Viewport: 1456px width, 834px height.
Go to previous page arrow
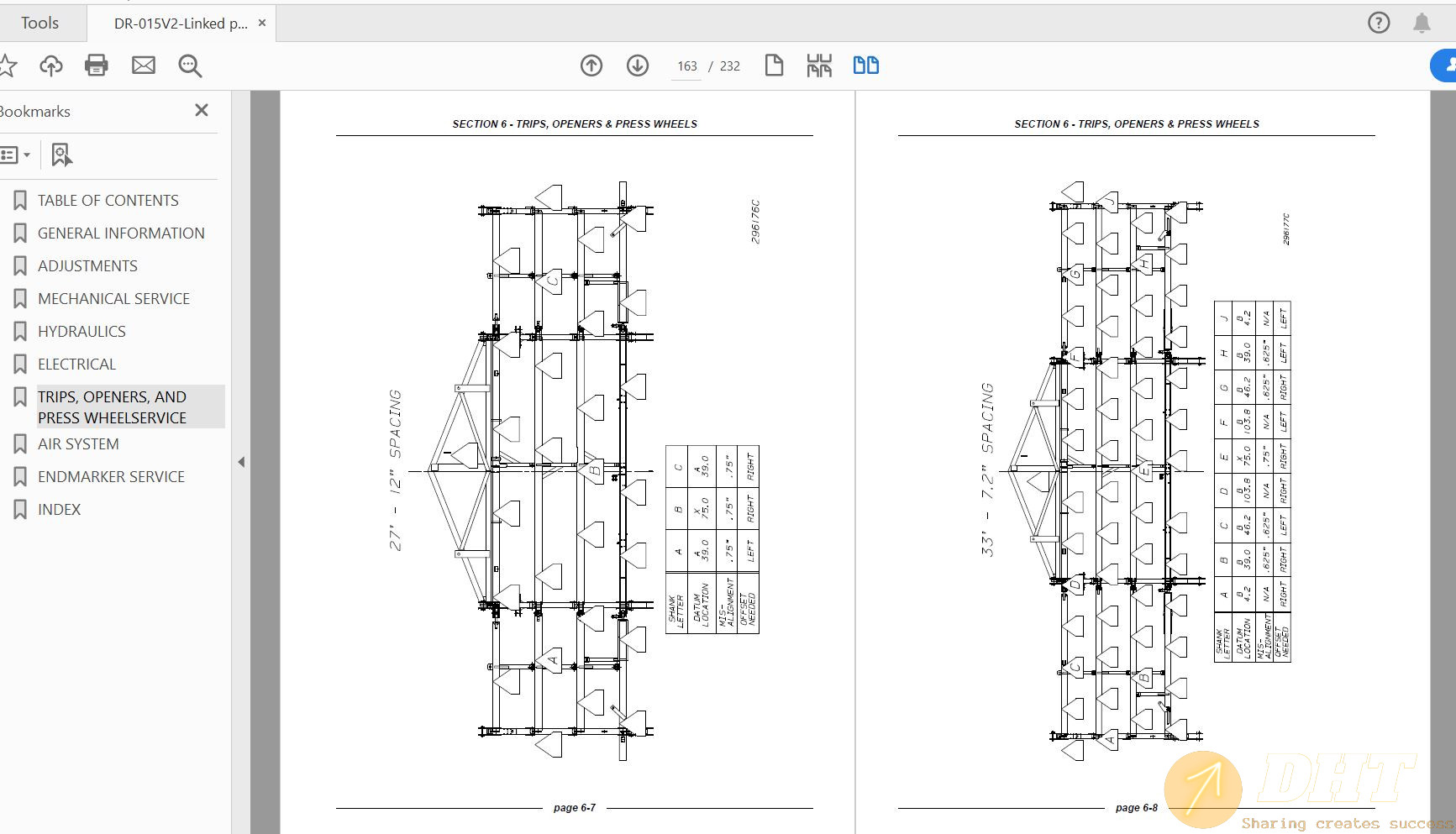tap(591, 66)
